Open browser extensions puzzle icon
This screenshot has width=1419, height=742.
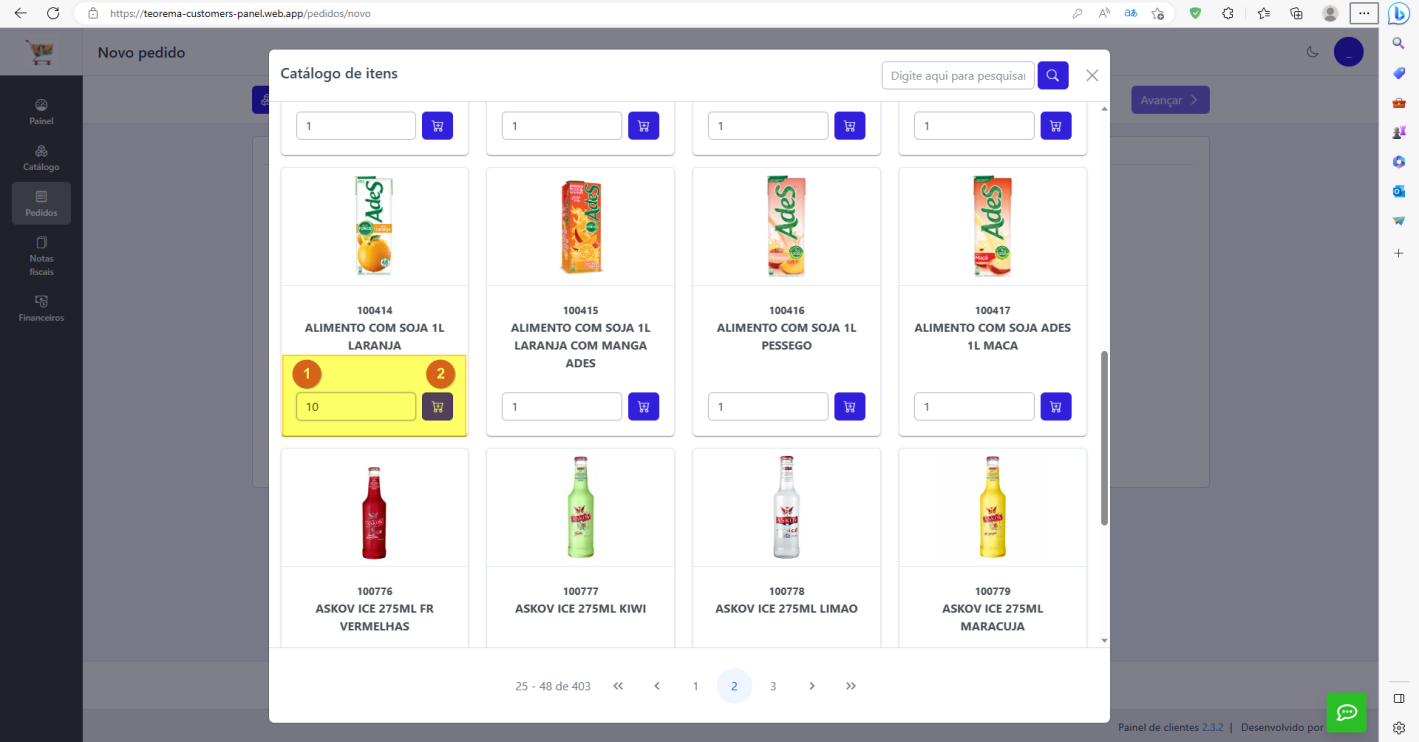click(1228, 13)
